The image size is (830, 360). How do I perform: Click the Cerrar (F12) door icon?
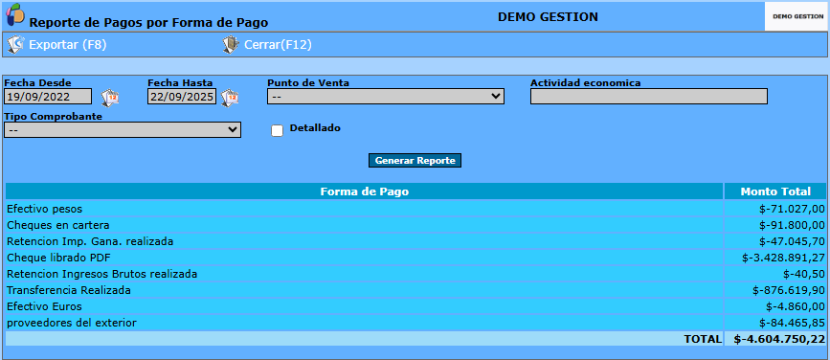(x=230, y=45)
